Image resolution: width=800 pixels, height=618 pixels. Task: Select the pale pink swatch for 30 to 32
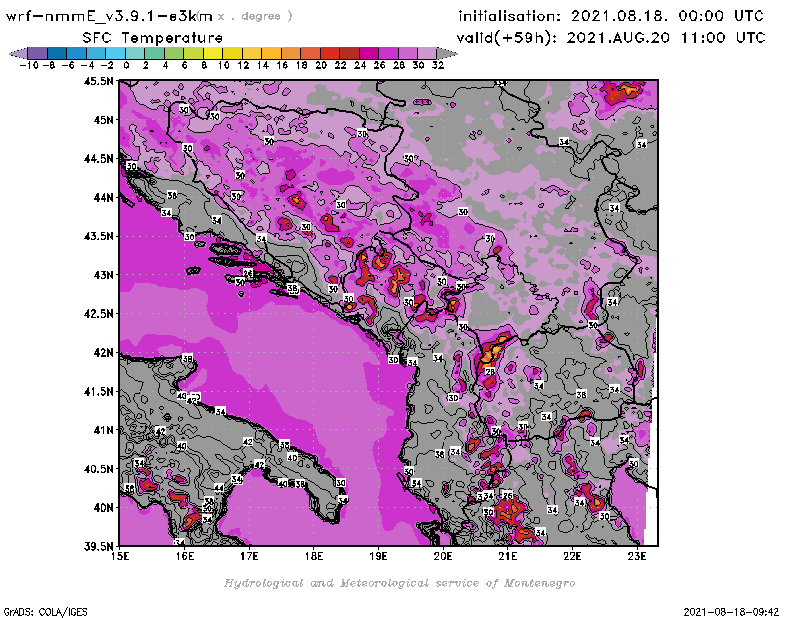coord(427,53)
